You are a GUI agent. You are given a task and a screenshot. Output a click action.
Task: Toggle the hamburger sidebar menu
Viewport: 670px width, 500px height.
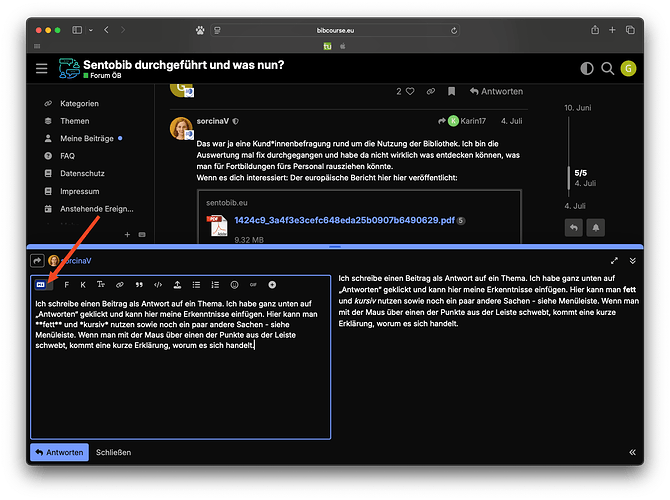coord(41,68)
